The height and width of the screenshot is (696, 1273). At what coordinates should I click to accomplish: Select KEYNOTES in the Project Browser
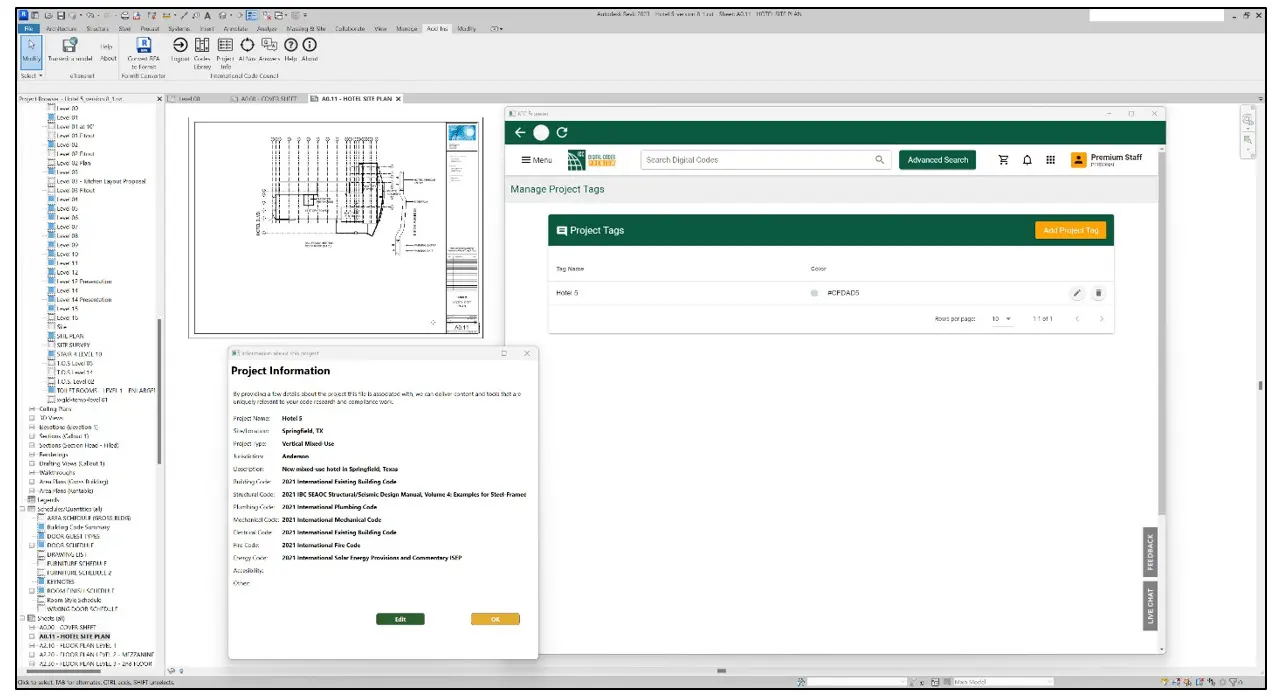[x=60, y=581]
